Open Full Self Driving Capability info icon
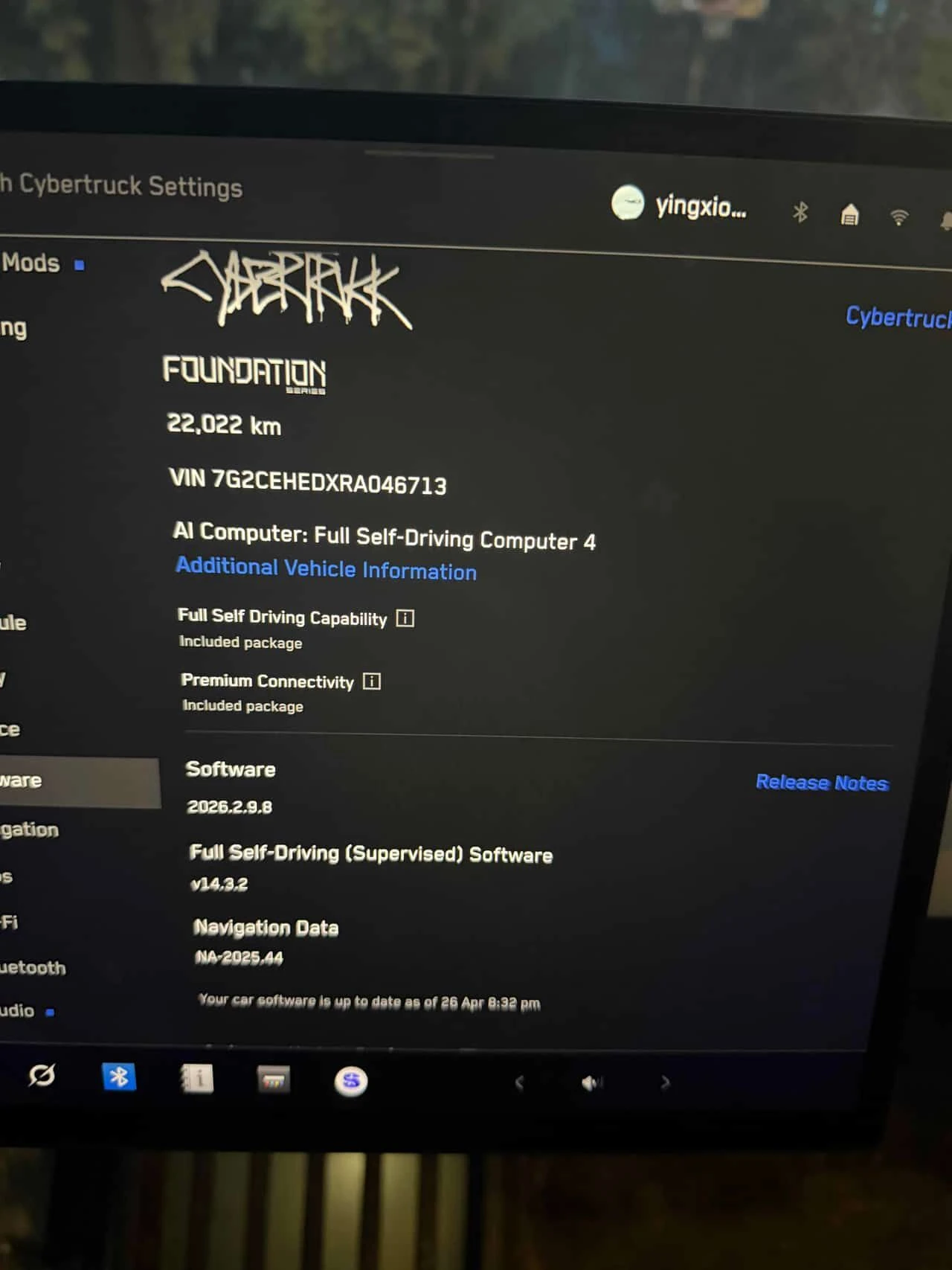 (x=405, y=618)
